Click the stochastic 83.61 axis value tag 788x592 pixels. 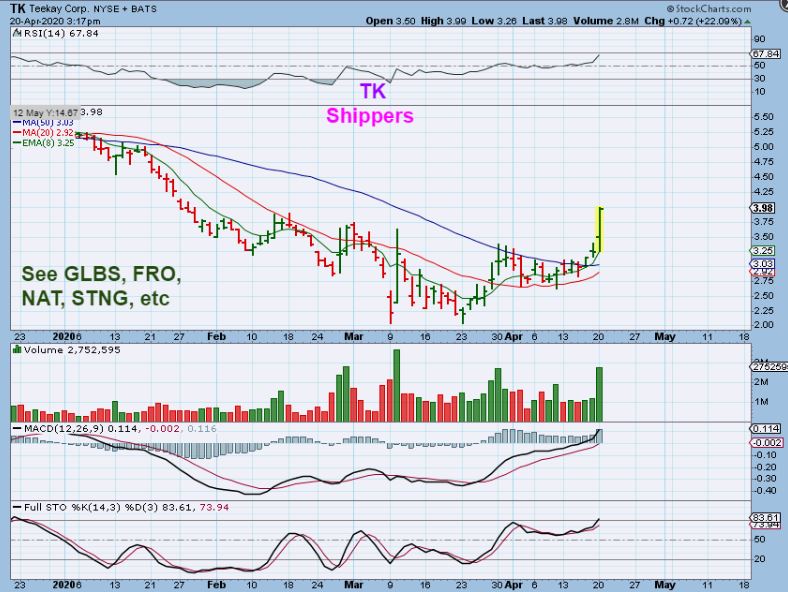[x=766, y=518]
